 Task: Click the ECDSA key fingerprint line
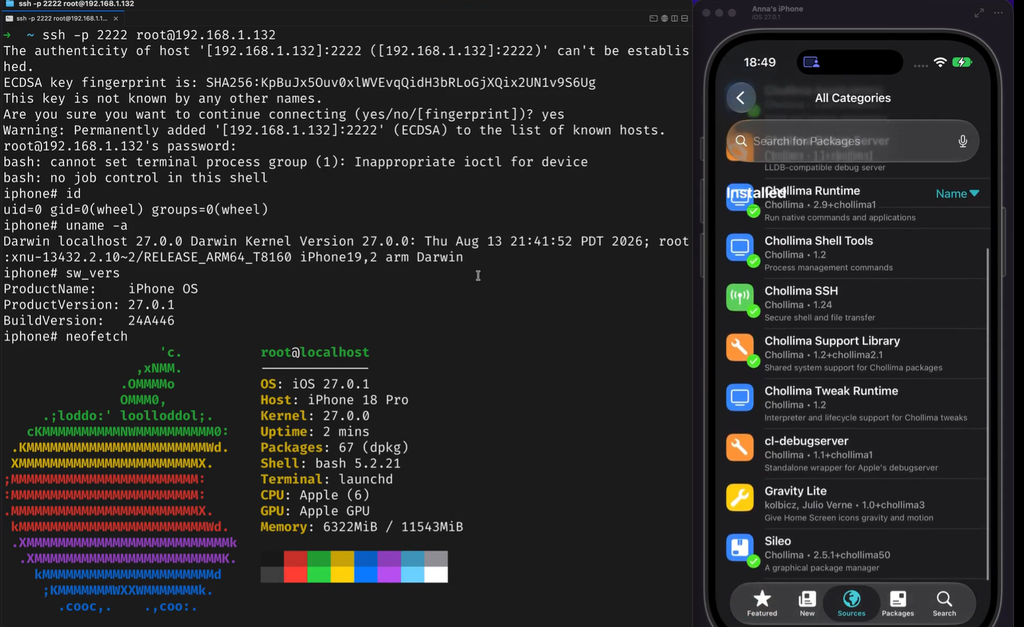coord(300,83)
